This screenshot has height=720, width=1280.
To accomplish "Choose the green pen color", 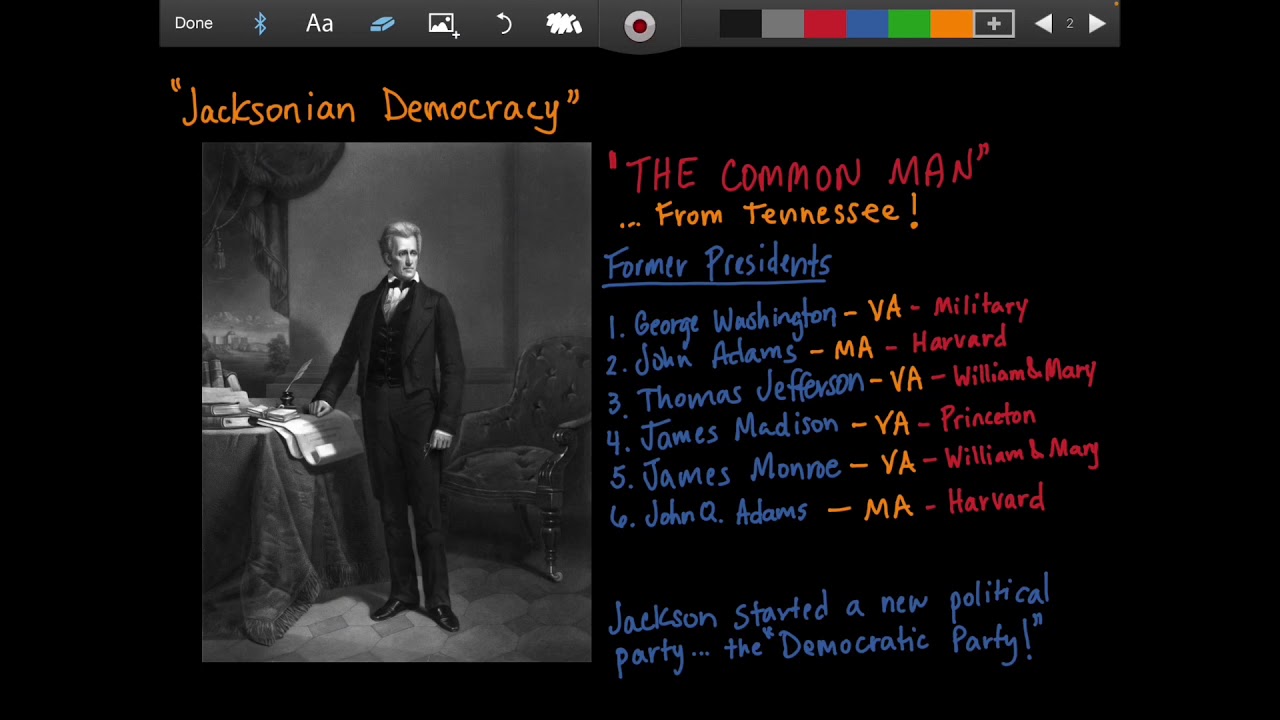I will 909,24.
